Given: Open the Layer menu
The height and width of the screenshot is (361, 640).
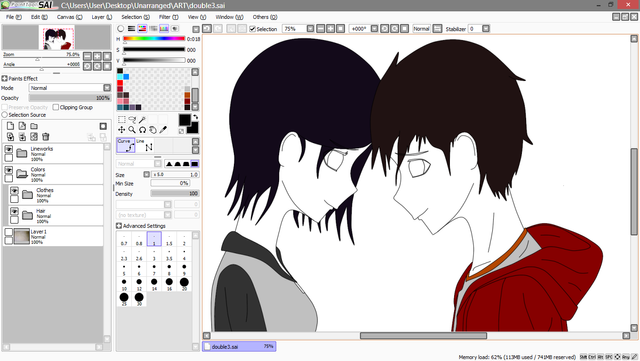Looking at the screenshot, I should [x=102, y=17].
